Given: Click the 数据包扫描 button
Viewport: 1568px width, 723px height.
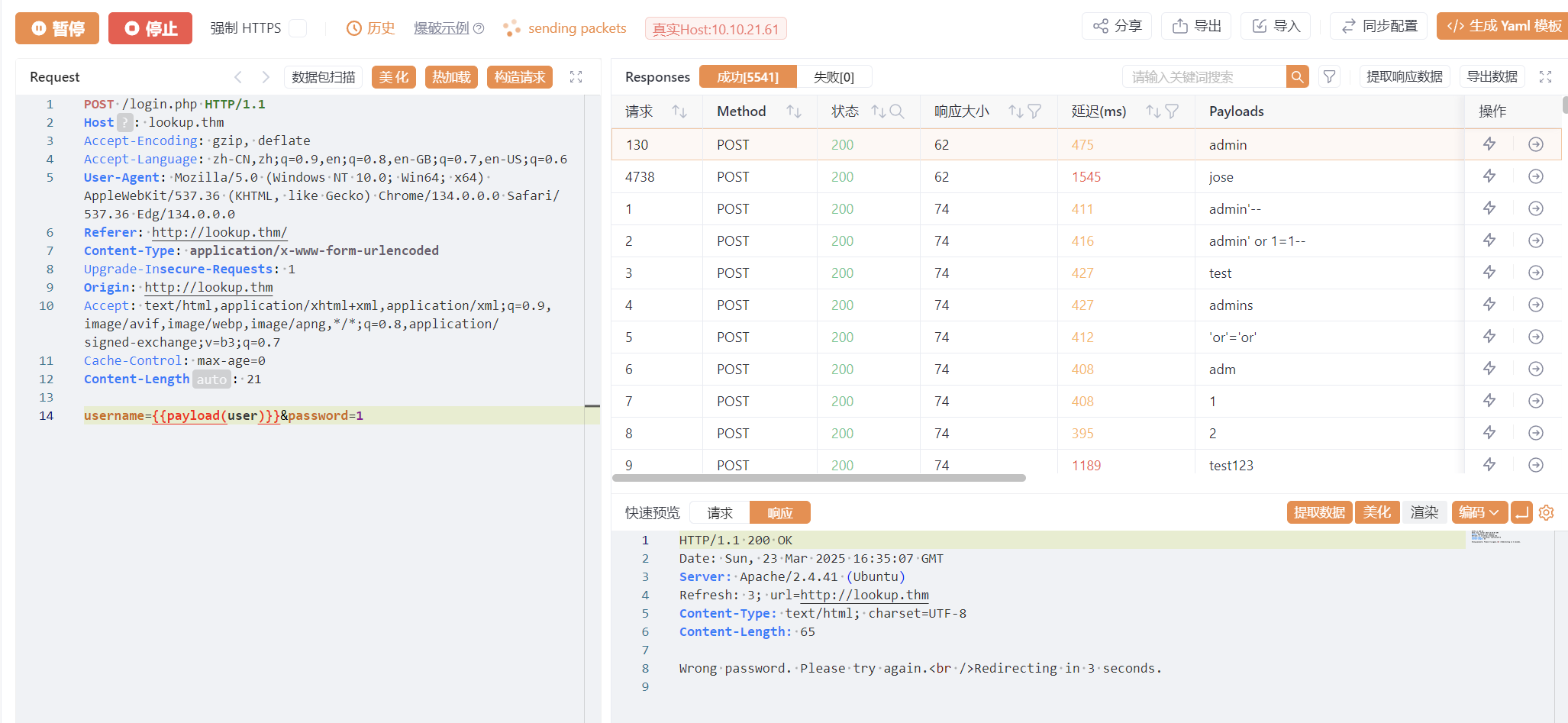Looking at the screenshot, I should pos(324,77).
